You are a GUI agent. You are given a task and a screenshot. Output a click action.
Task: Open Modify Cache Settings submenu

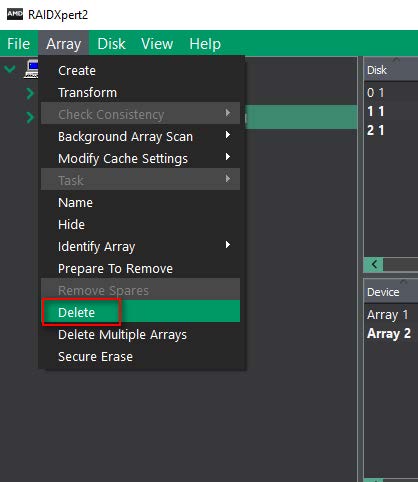pyautogui.click(x=140, y=159)
